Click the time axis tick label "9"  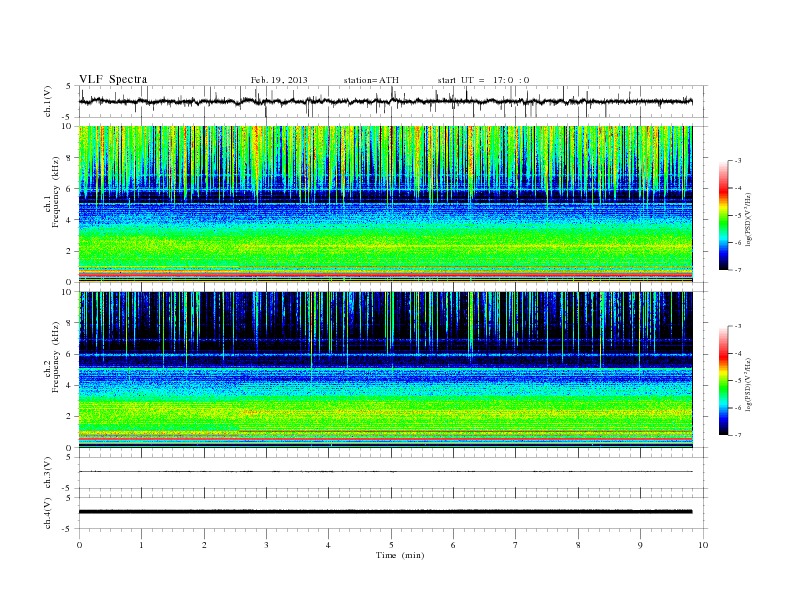(640, 545)
